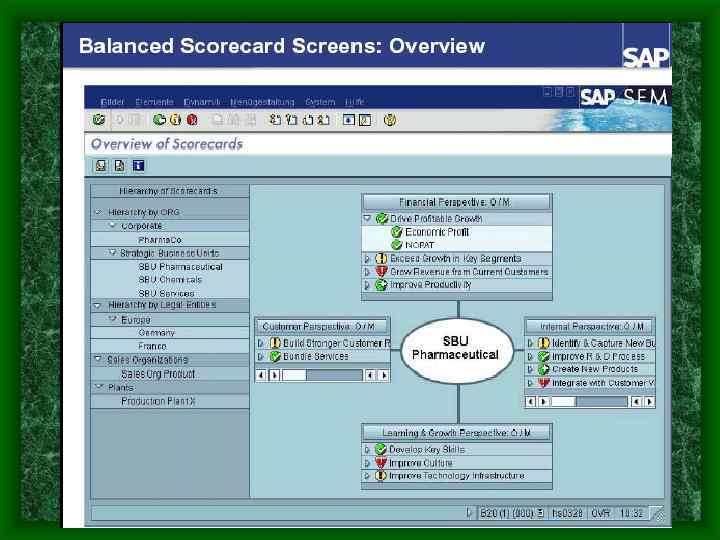Click the First Page toolbar icon
Image resolution: width=720 pixels, height=540 pixels.
275,120
